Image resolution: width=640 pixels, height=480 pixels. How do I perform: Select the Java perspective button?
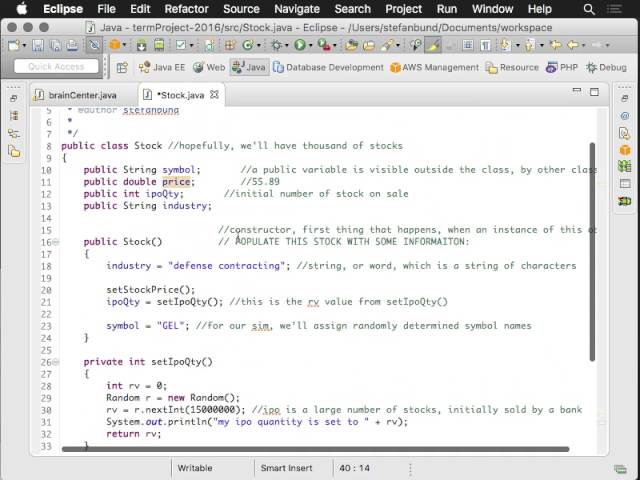pos(249,67)
